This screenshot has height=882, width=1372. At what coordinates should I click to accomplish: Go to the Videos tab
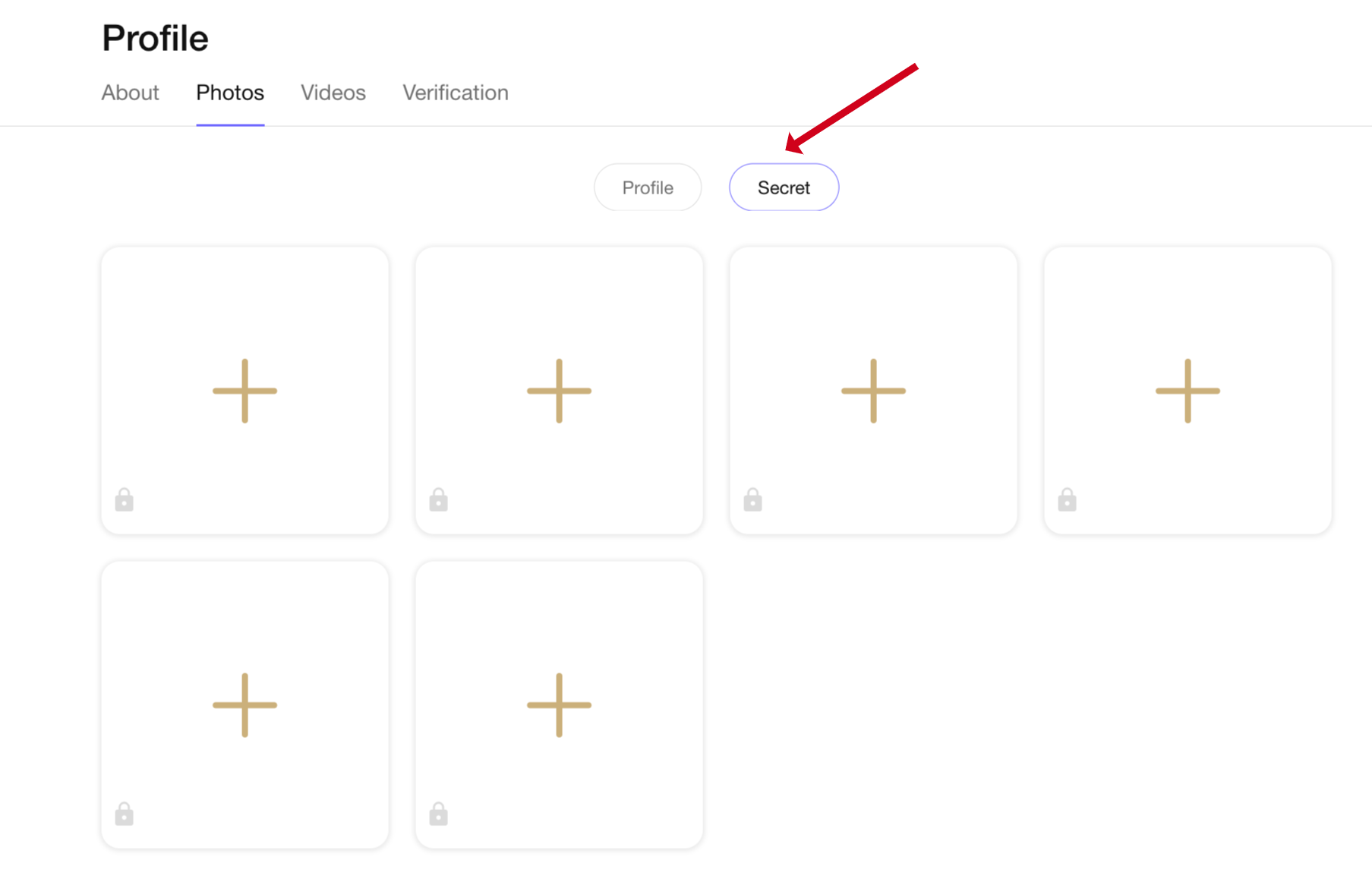click(x=333, y=93)
